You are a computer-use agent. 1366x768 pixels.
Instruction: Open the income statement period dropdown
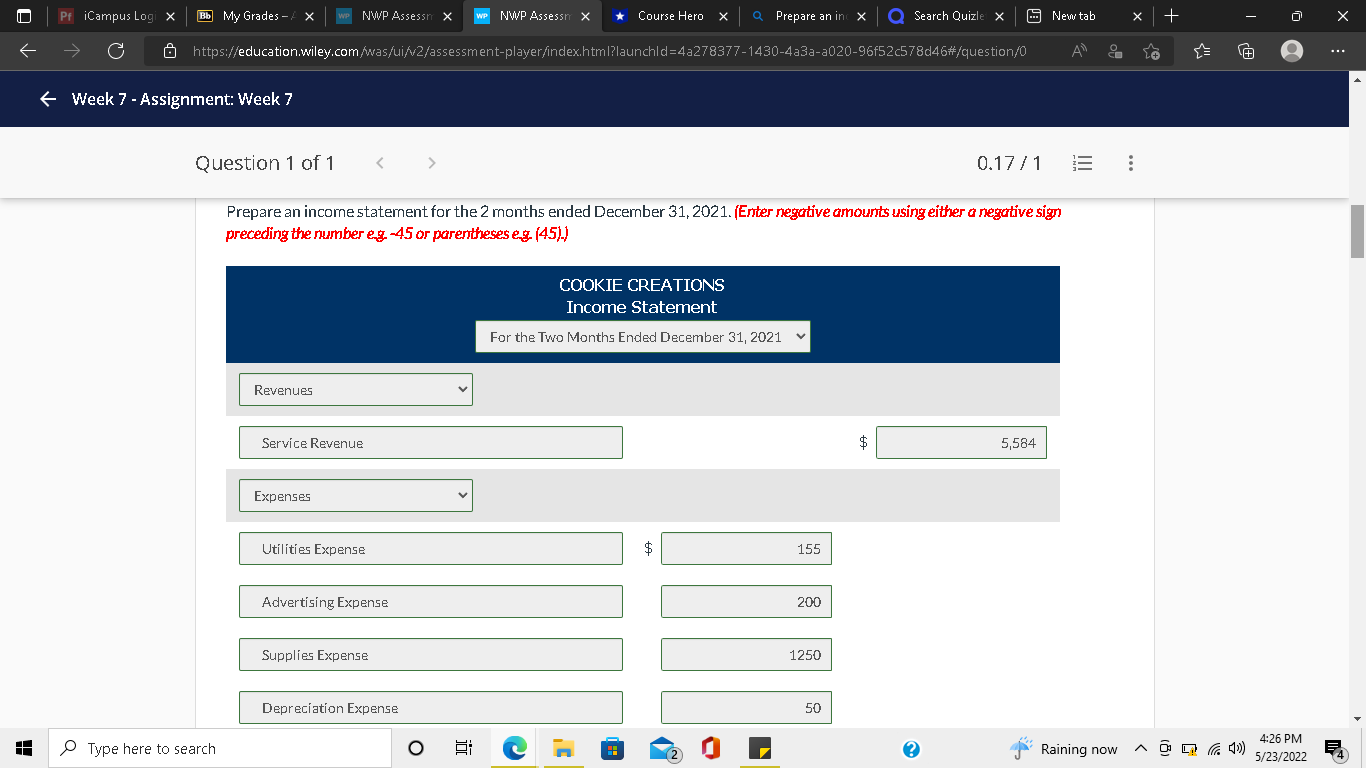pyautogui.click(x=642, y=337)
